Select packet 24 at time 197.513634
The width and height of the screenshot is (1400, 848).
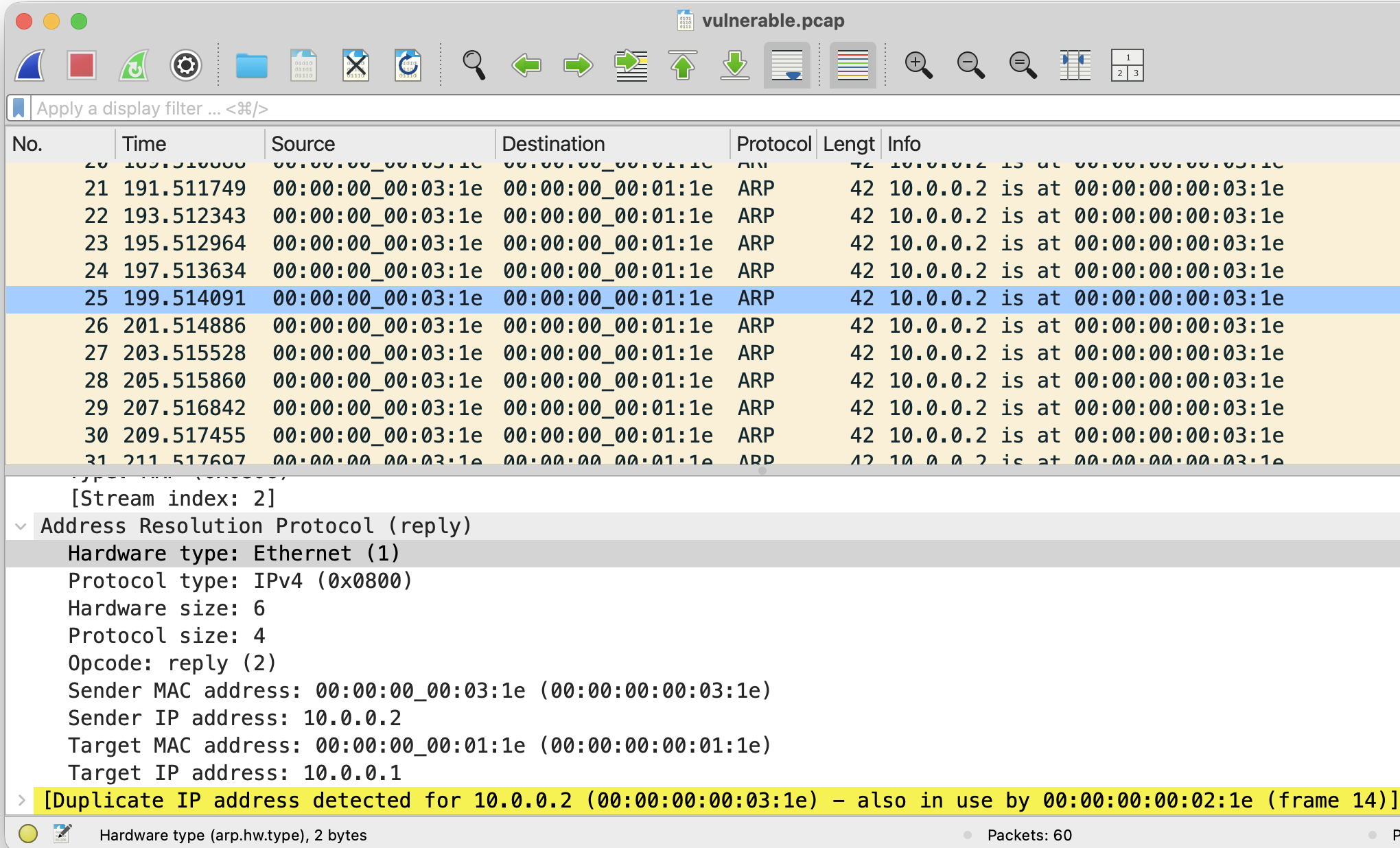pos(703,271)
